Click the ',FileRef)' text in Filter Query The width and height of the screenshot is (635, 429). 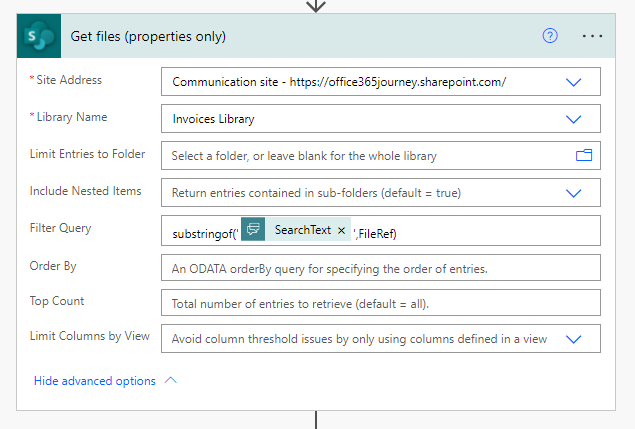pyautogui.click(x=375, y=234)
